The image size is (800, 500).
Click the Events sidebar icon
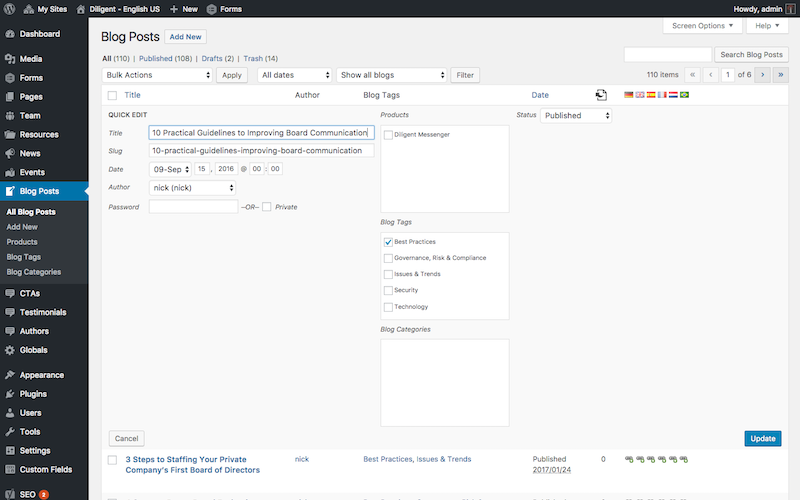pos(10,172)
